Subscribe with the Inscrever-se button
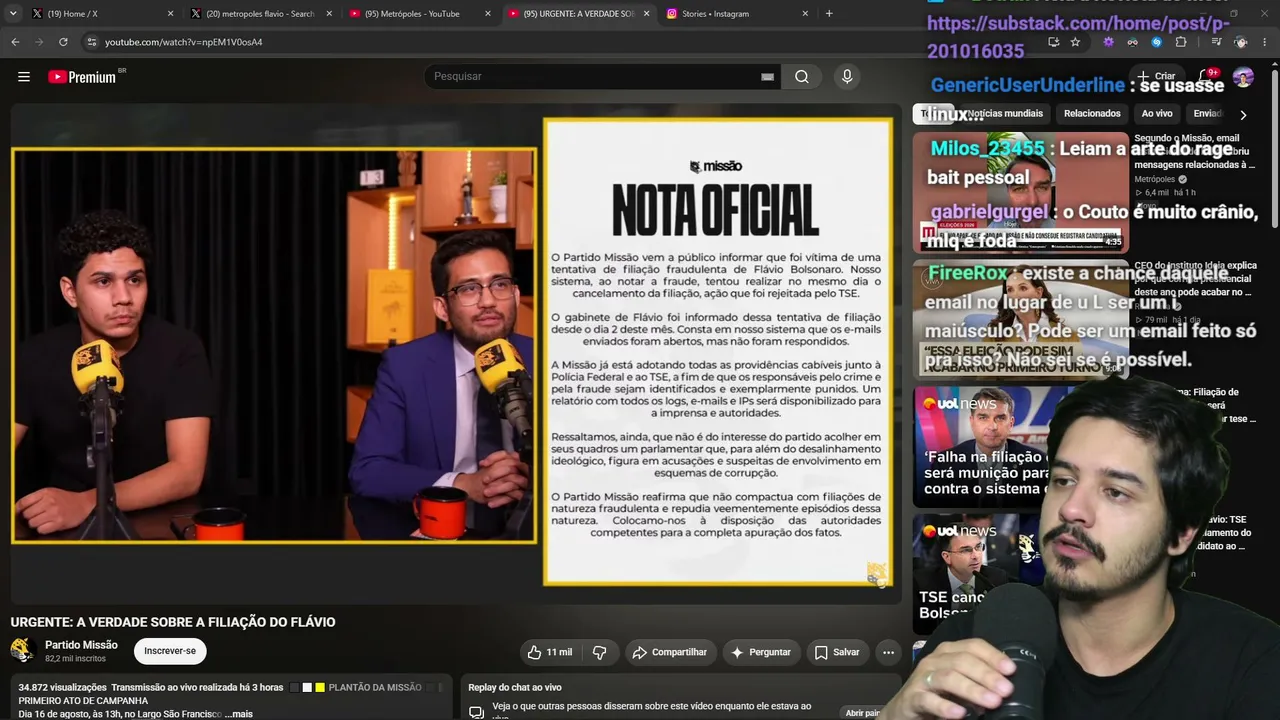 point(170,651)
